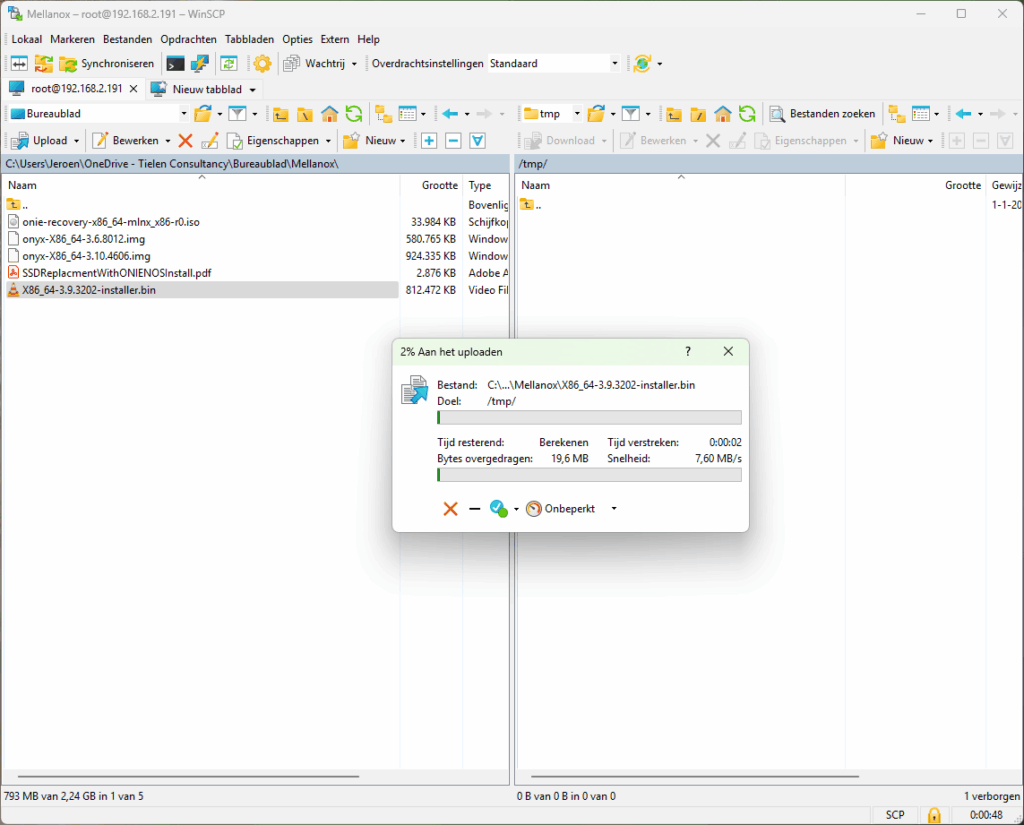The image size is (1024, 825).
Task: Go to local root directory icon
Action: click(305, 114)
